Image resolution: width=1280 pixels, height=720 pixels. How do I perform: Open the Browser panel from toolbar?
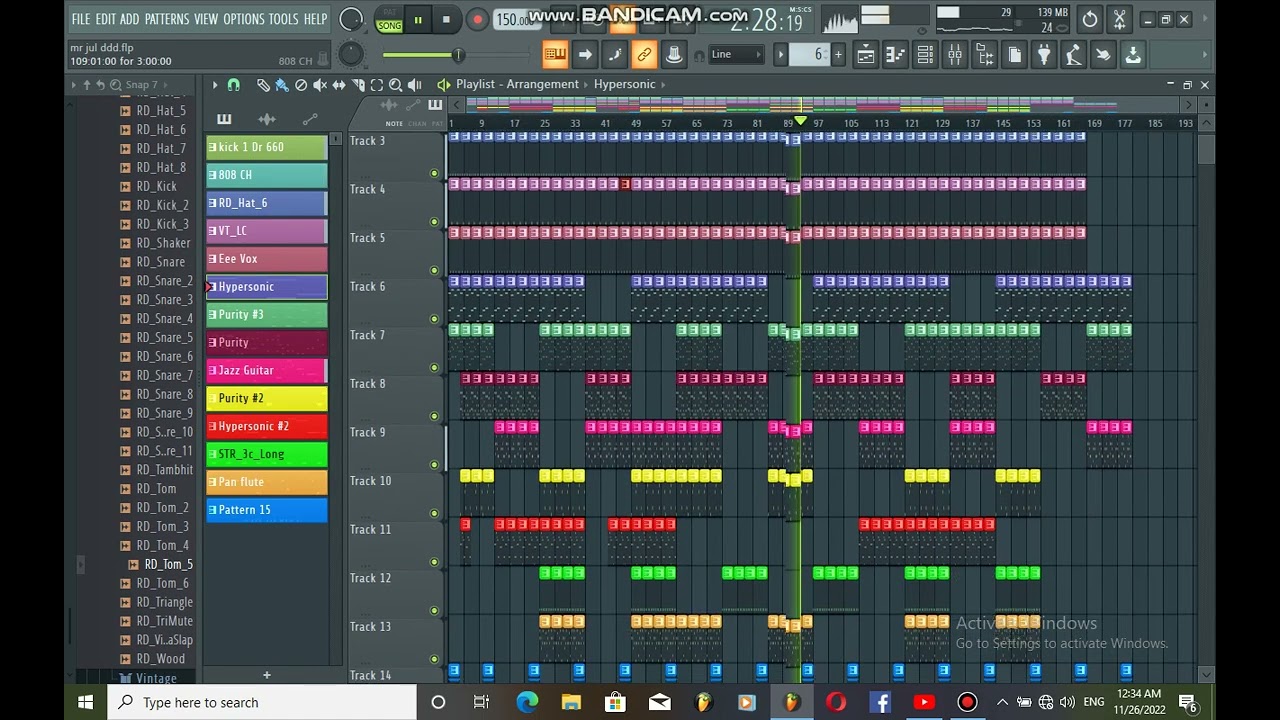tap(985, 55)
